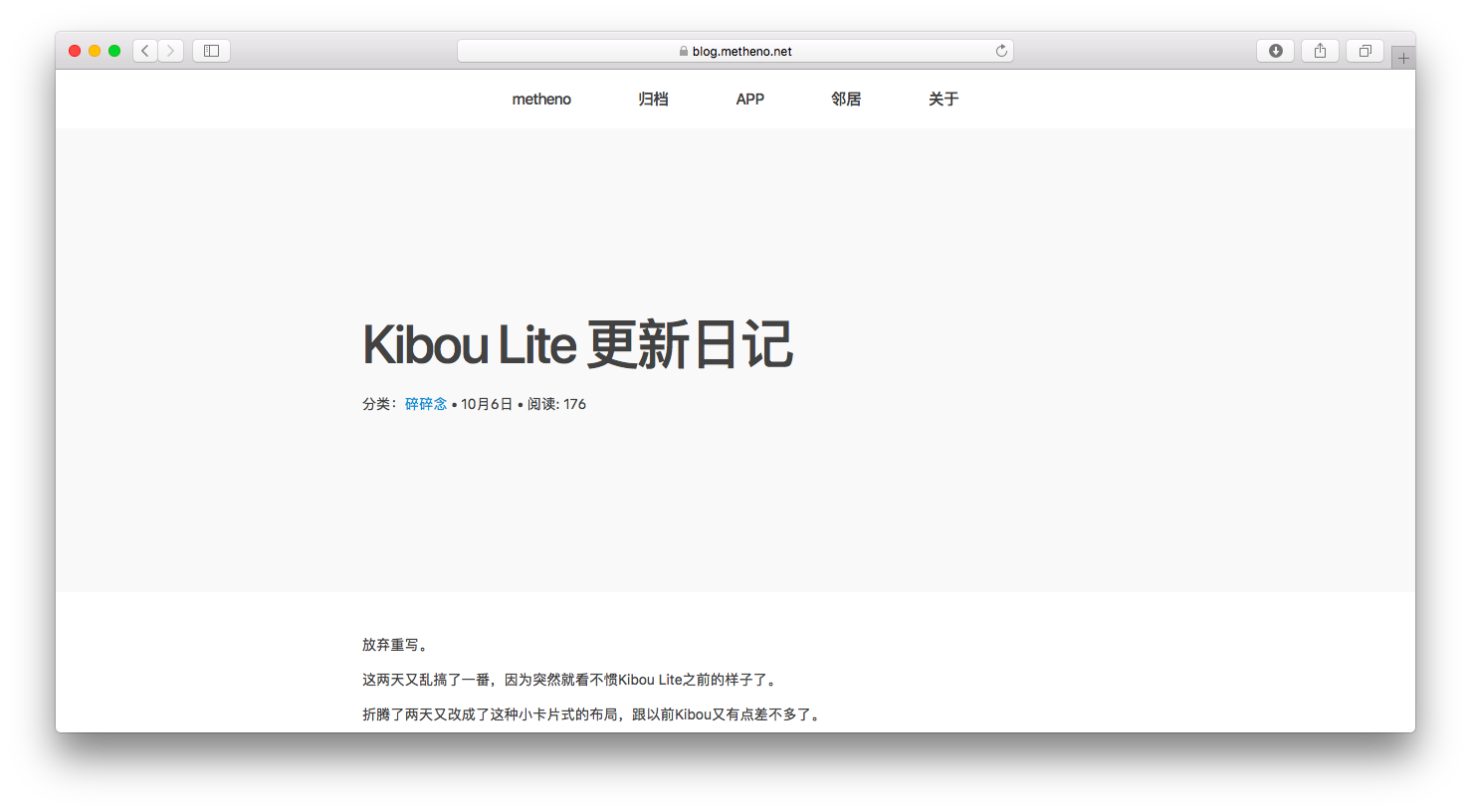The width and height of the screenshot is (1471, 812).
Task: Visit the 邻居 page
Action: click(846, 99)
